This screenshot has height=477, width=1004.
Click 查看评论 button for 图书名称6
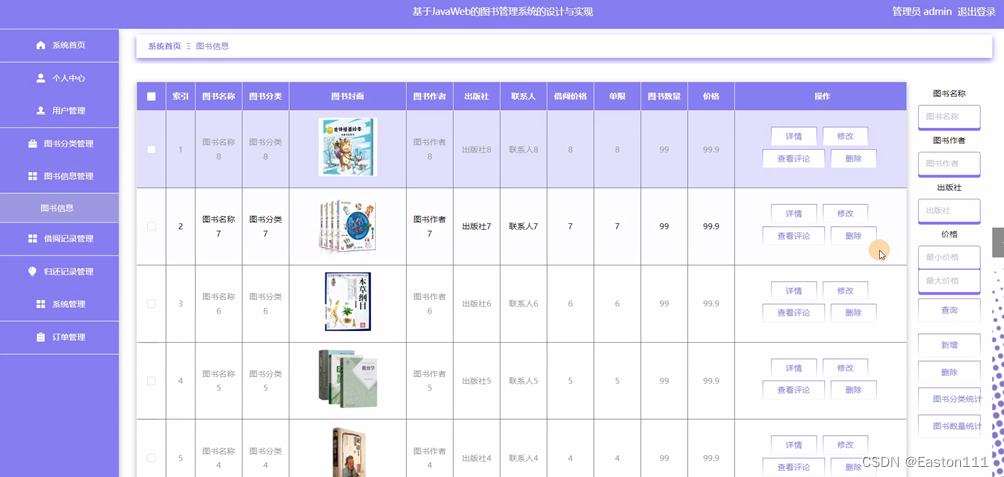pyautogui.click(x=793, y=313)
